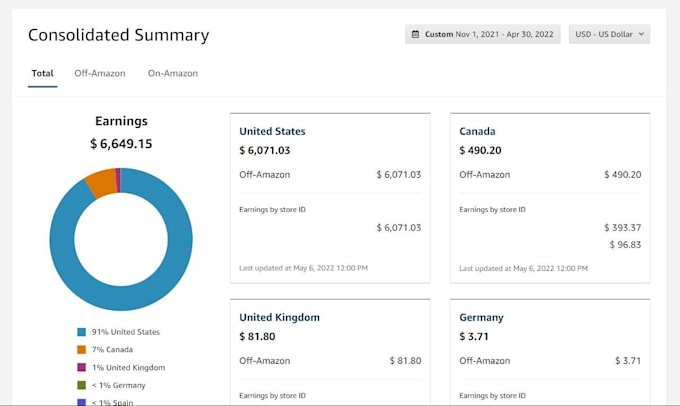This screenshot has height=406, width=680.
Task: Click Earnings by store ID in Canada card
Action: (x=492, y=210)
